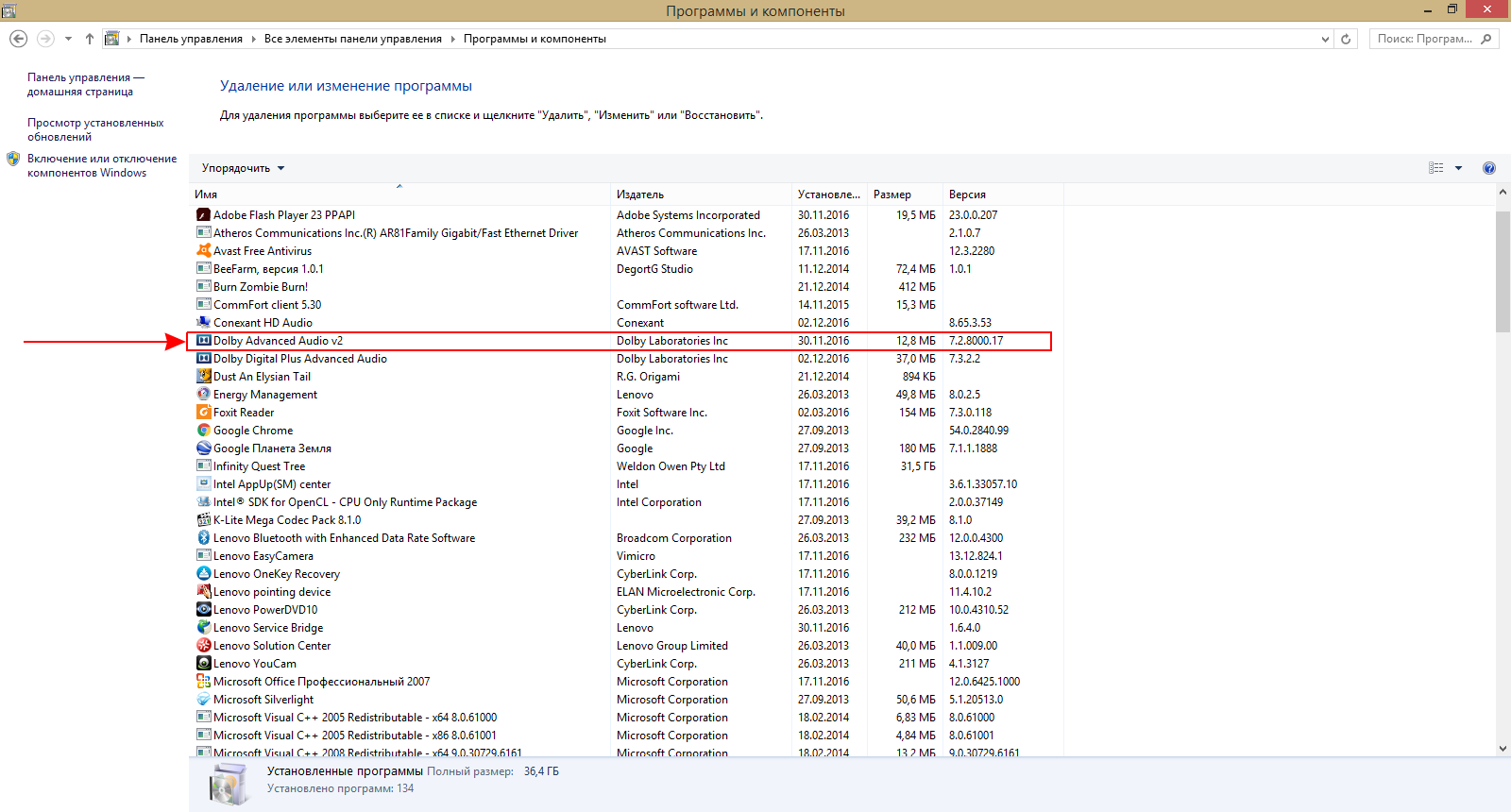Click the Back navigation arrow
Image resolution: width=1511 pixels, height=812 pixels.
pos(18,39)
